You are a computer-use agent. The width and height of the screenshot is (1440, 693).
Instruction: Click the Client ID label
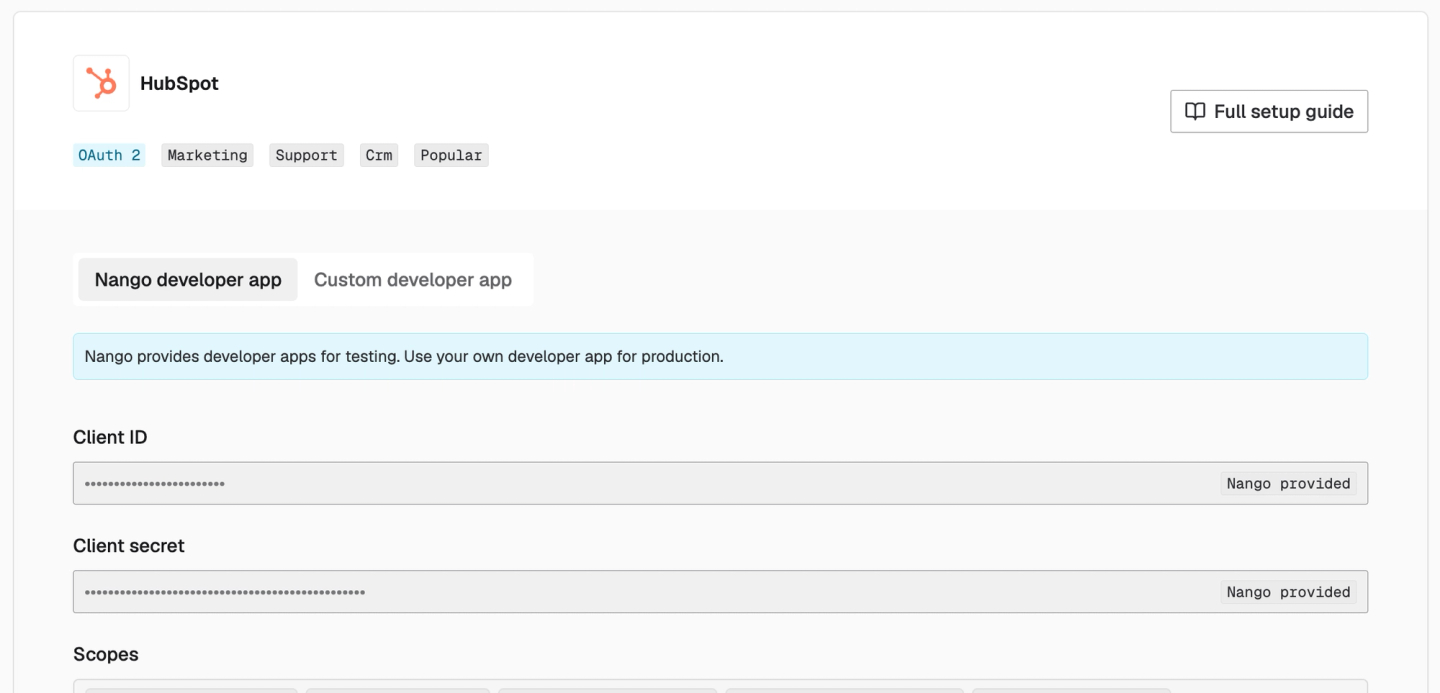(110, 437)
